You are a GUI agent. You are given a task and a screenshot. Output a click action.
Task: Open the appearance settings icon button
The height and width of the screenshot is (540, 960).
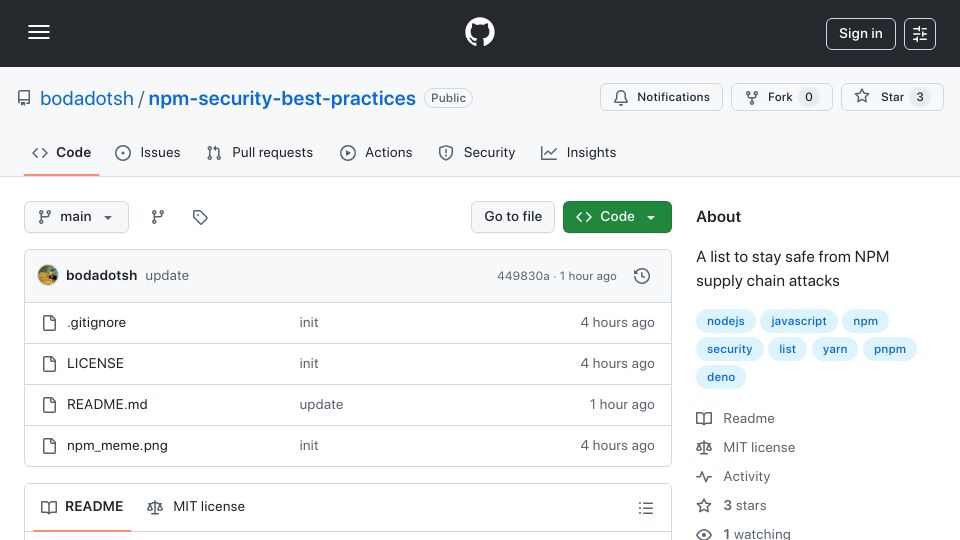(x=920, y=34)
